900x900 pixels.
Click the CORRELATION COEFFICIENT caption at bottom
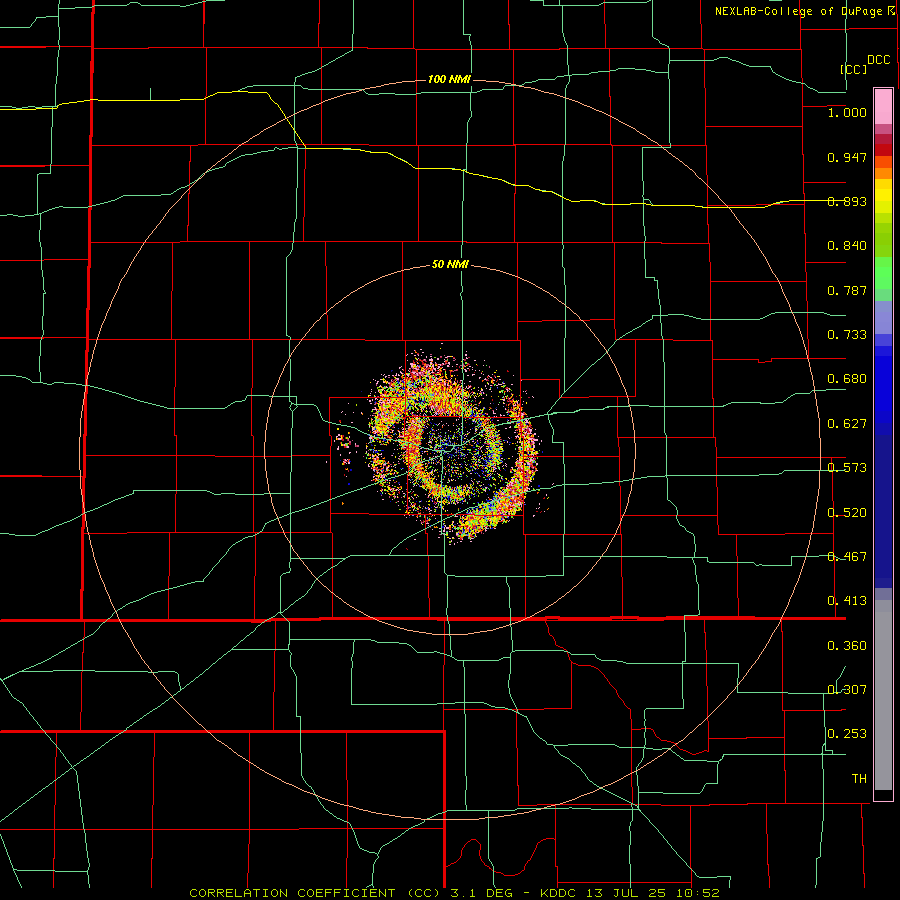click(x=454, y=893)
